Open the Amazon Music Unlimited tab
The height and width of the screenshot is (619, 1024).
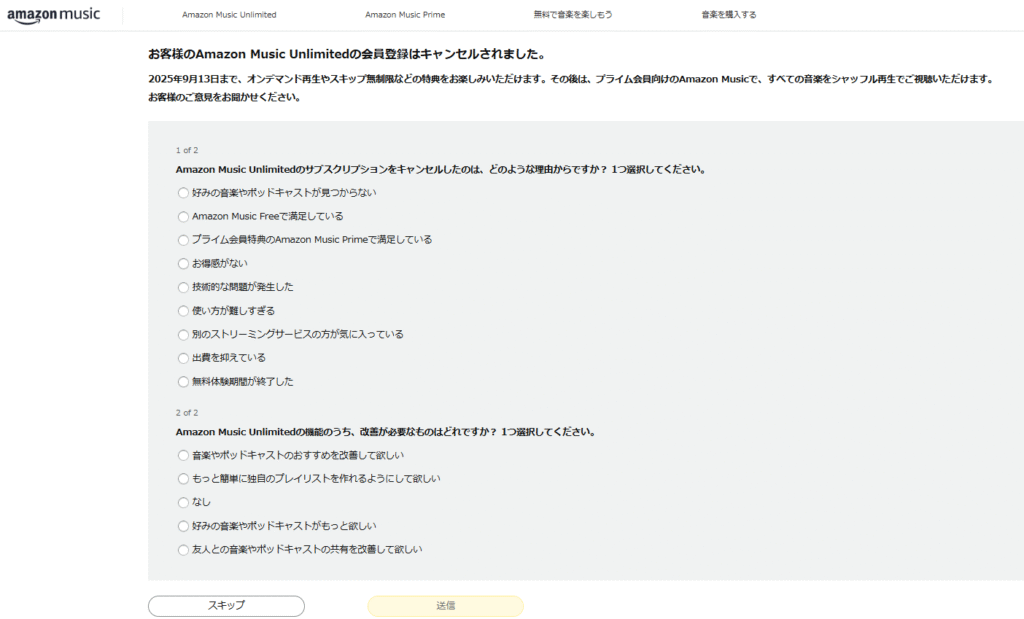point(229,14)
